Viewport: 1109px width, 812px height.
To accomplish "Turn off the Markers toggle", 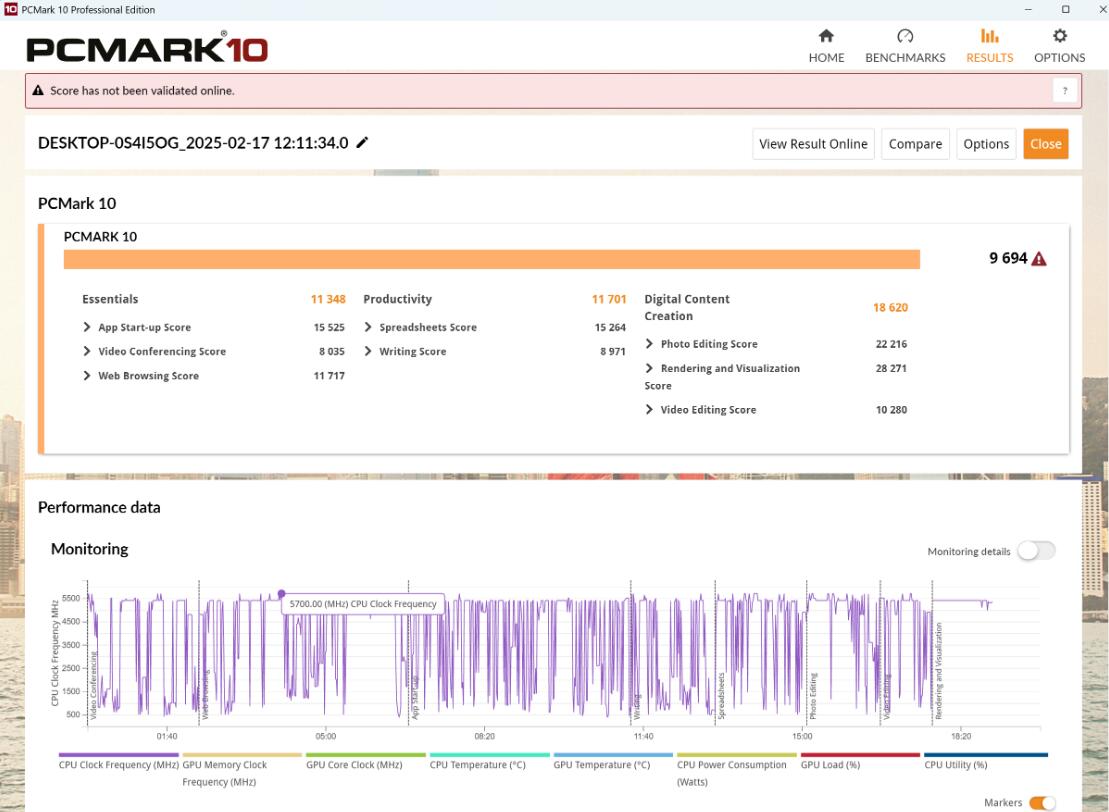I will [x=1041, y=803].
